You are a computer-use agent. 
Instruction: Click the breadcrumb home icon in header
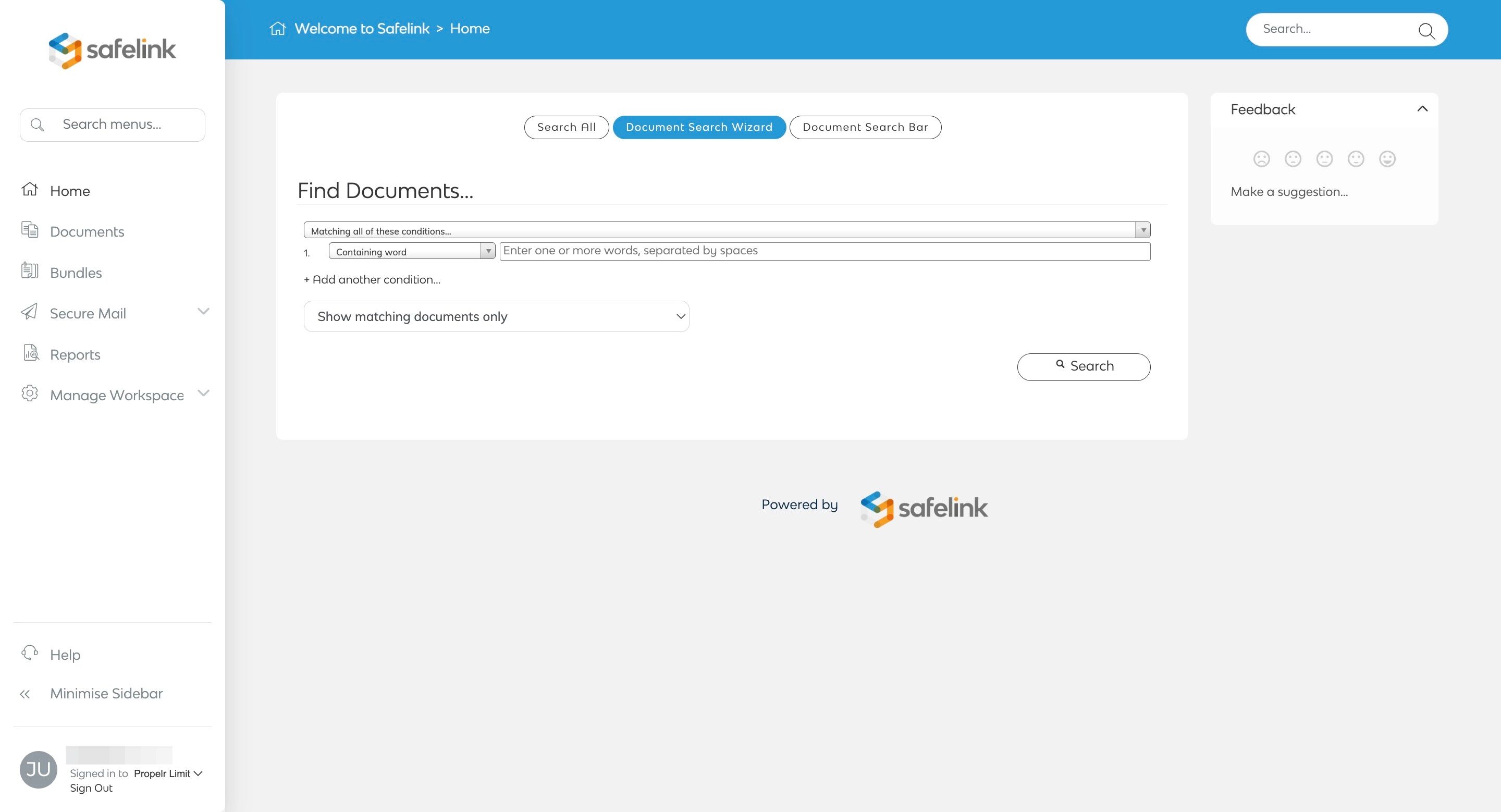pos(278,29)
